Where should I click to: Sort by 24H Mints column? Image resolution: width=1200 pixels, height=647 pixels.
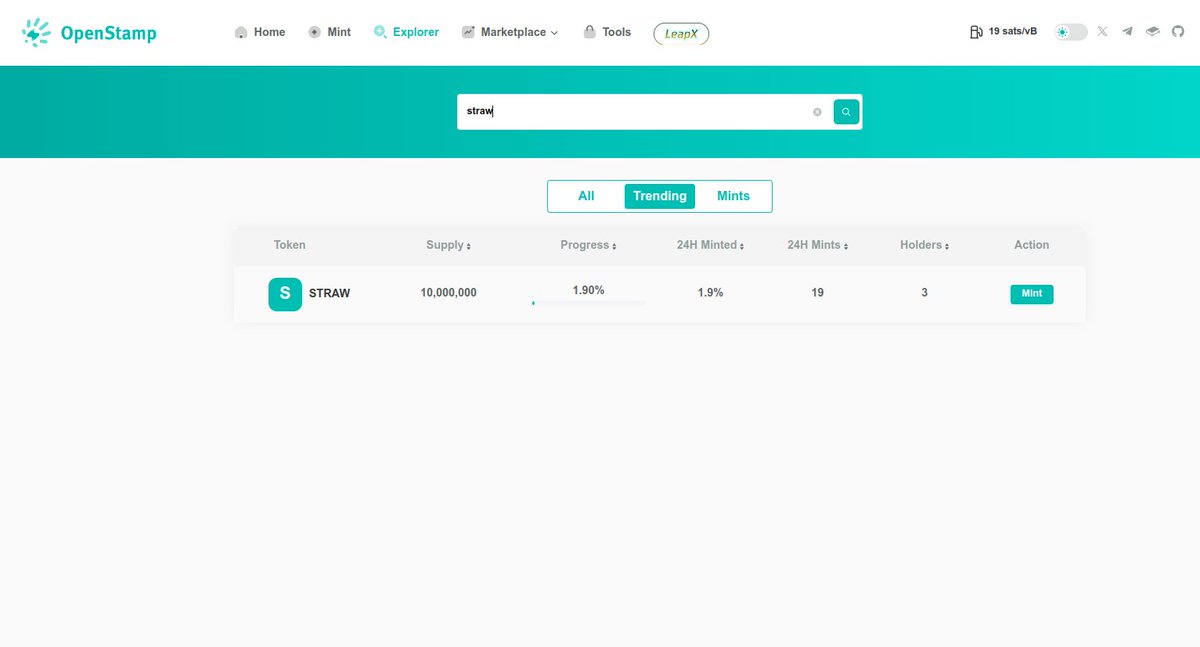click(x=817, y=245)
